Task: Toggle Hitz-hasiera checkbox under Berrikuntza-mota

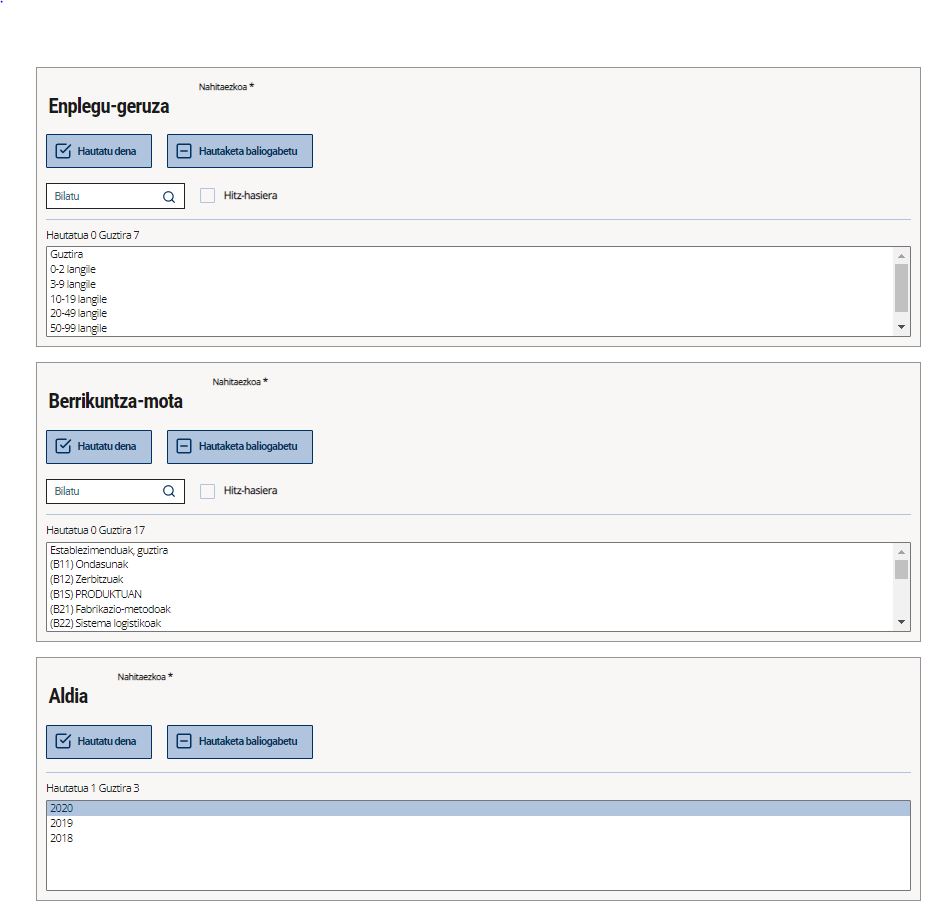Action: tap(207, 491)
